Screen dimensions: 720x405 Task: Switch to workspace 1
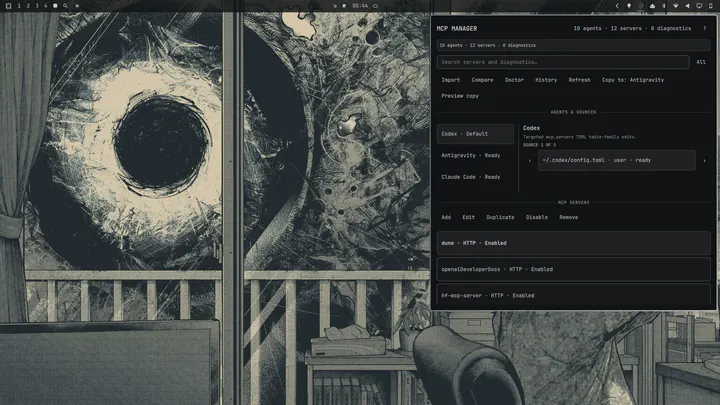click(x=19, y=6)
